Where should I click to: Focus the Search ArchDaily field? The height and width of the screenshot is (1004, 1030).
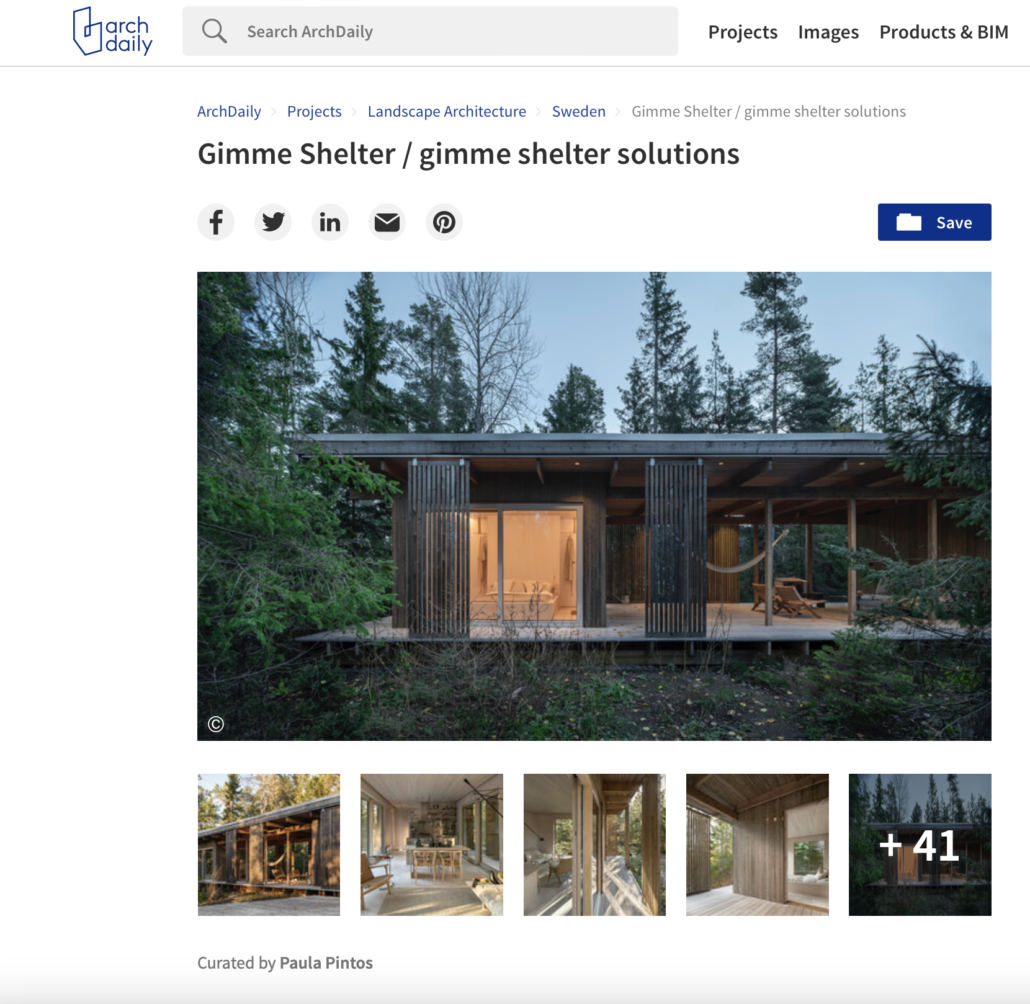tap(430, 32)
